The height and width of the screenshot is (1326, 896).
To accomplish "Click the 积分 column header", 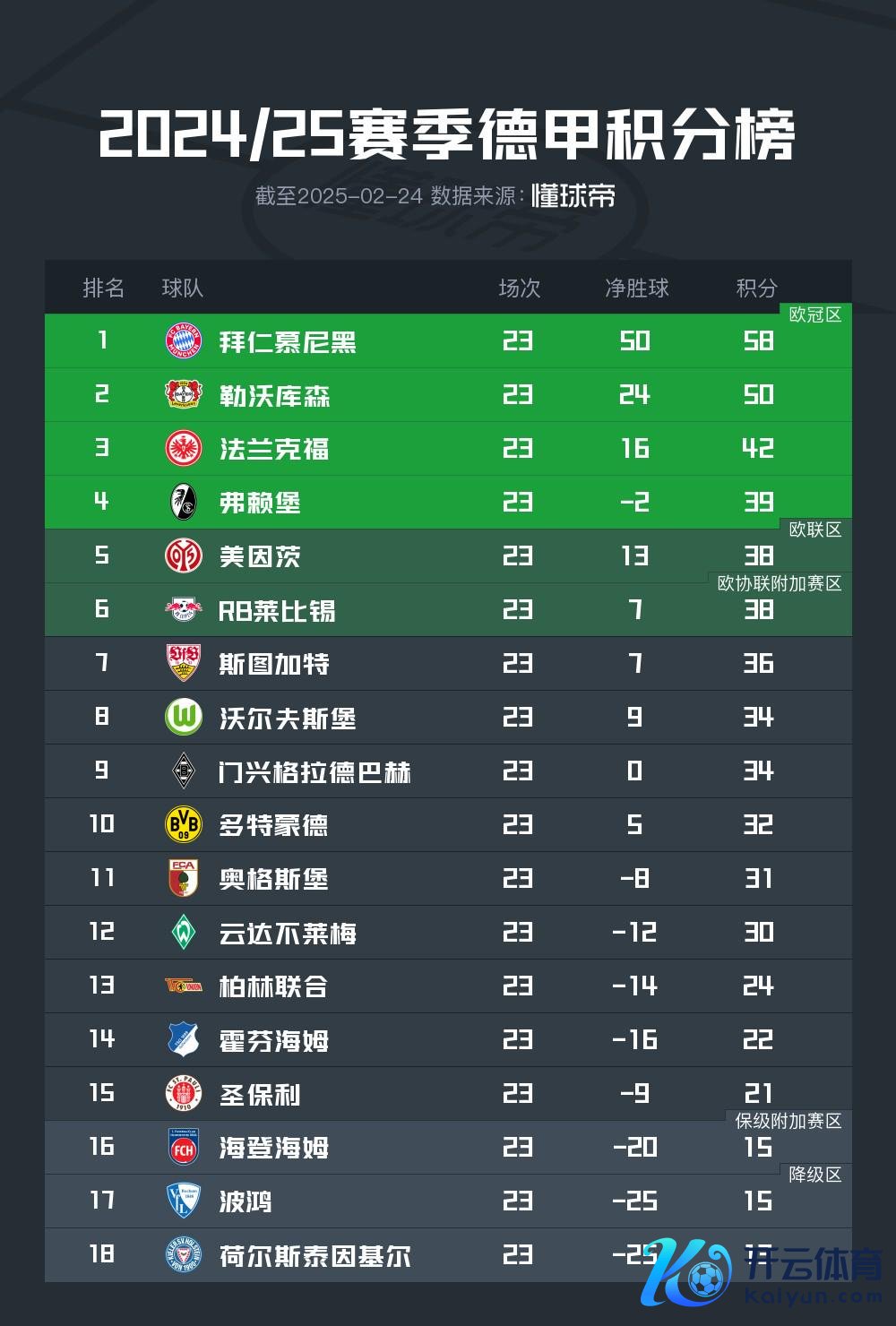I will click(x=756, y=288).
